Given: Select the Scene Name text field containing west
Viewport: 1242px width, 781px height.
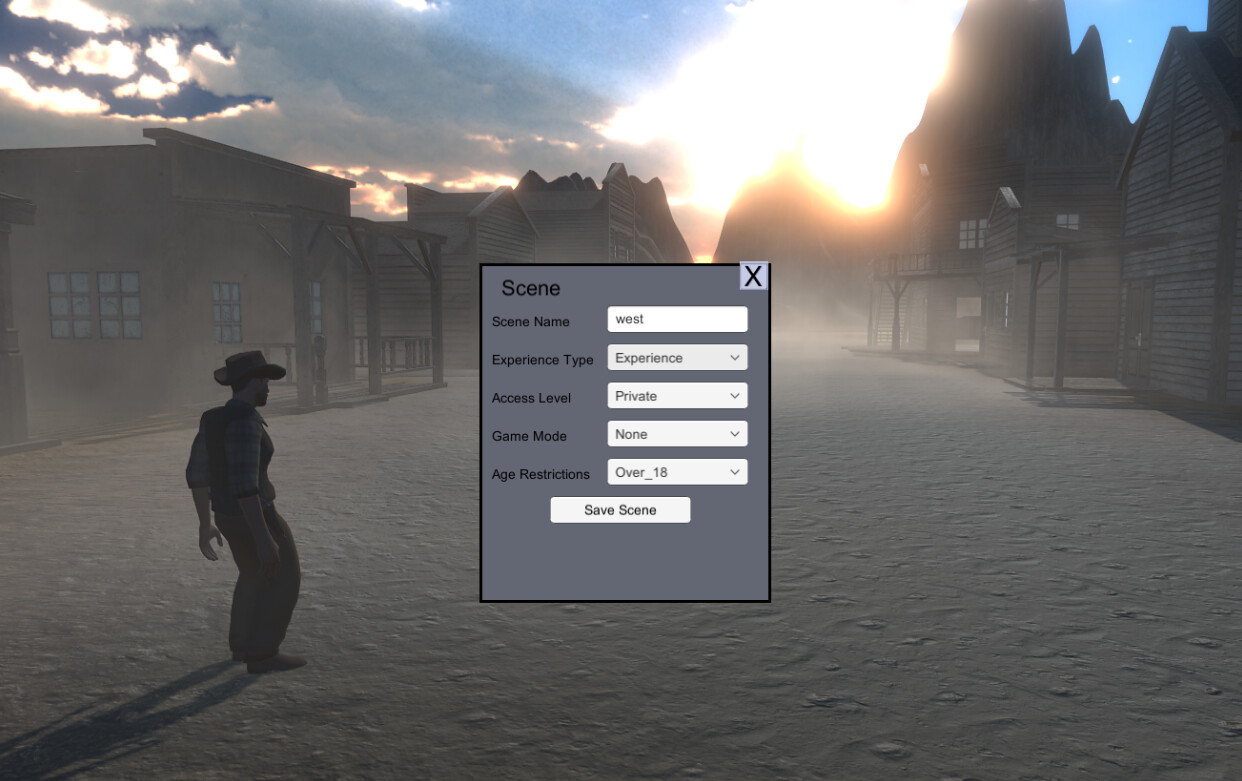Looking at the screenshot, I should 677,318.
